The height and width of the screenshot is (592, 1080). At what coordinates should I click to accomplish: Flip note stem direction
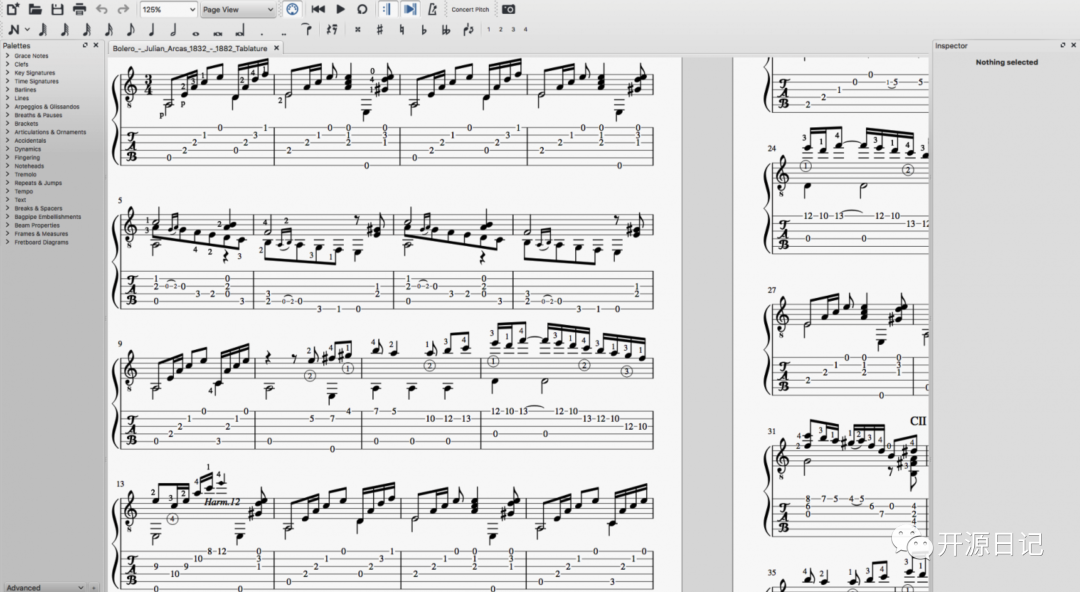coord(468,30)
